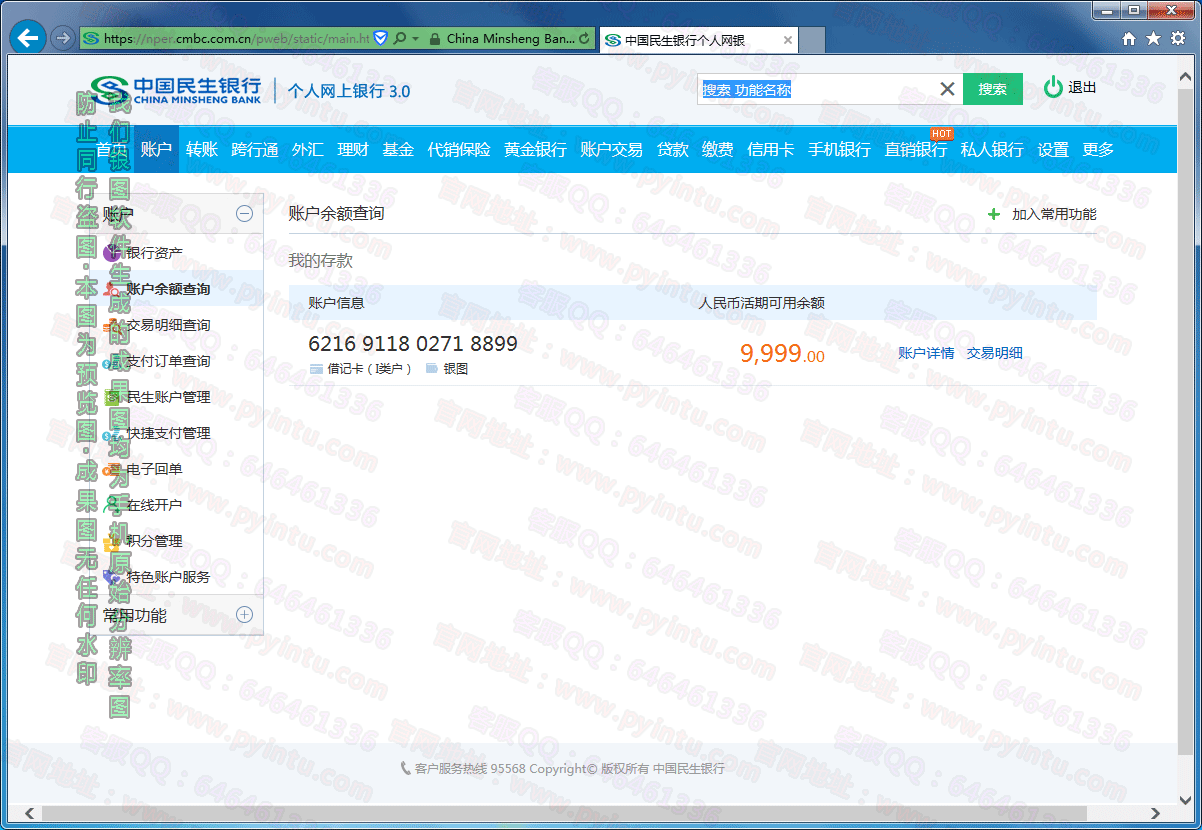Screen dimensions: 1202x830
Task: Open the 贷款 navigation menu
Action: [672, 149]
